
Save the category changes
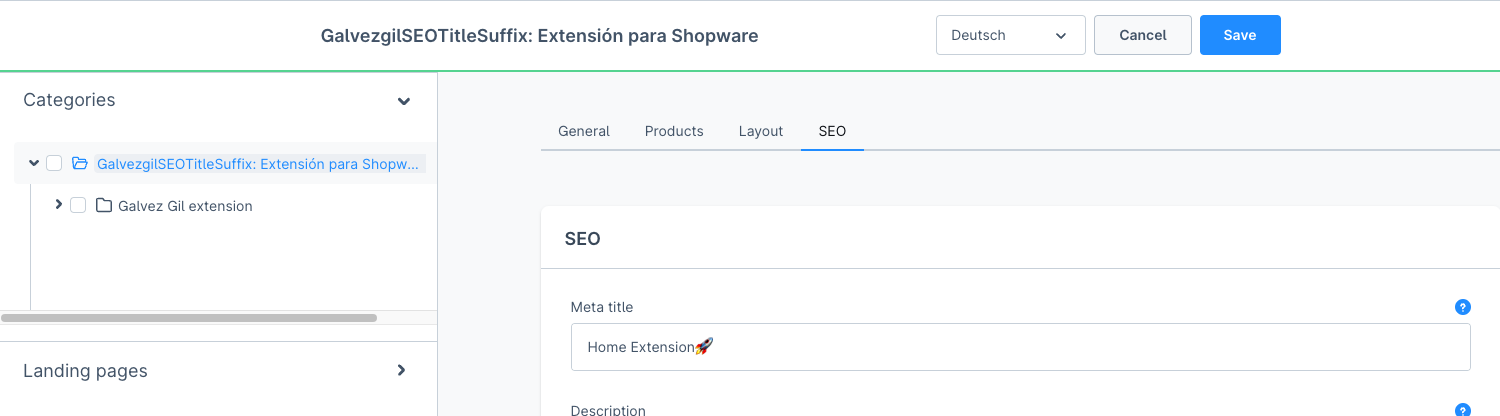point(1240,35)
